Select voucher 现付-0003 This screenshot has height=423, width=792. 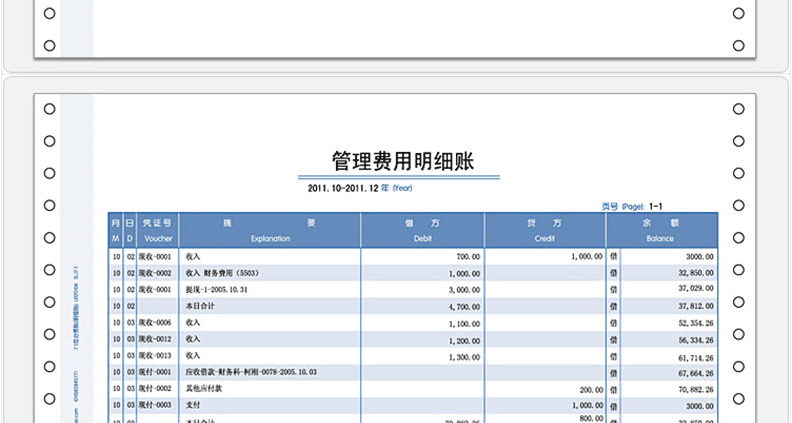pyautogui.click(x=155, y=405)
